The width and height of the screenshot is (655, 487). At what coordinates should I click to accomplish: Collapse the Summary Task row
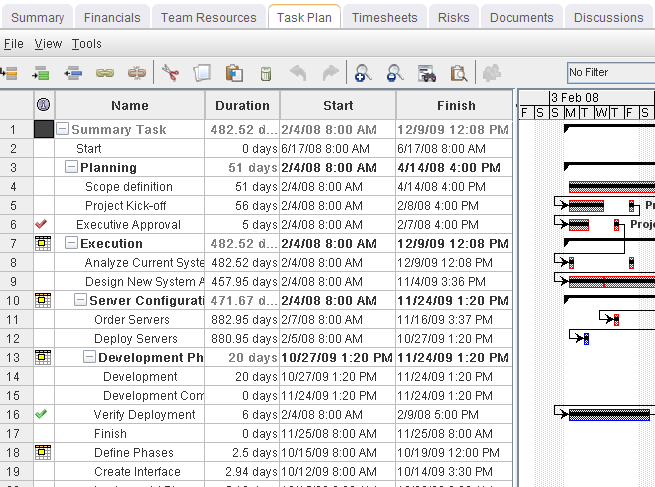pyautogui.click(x=62, y=129)
